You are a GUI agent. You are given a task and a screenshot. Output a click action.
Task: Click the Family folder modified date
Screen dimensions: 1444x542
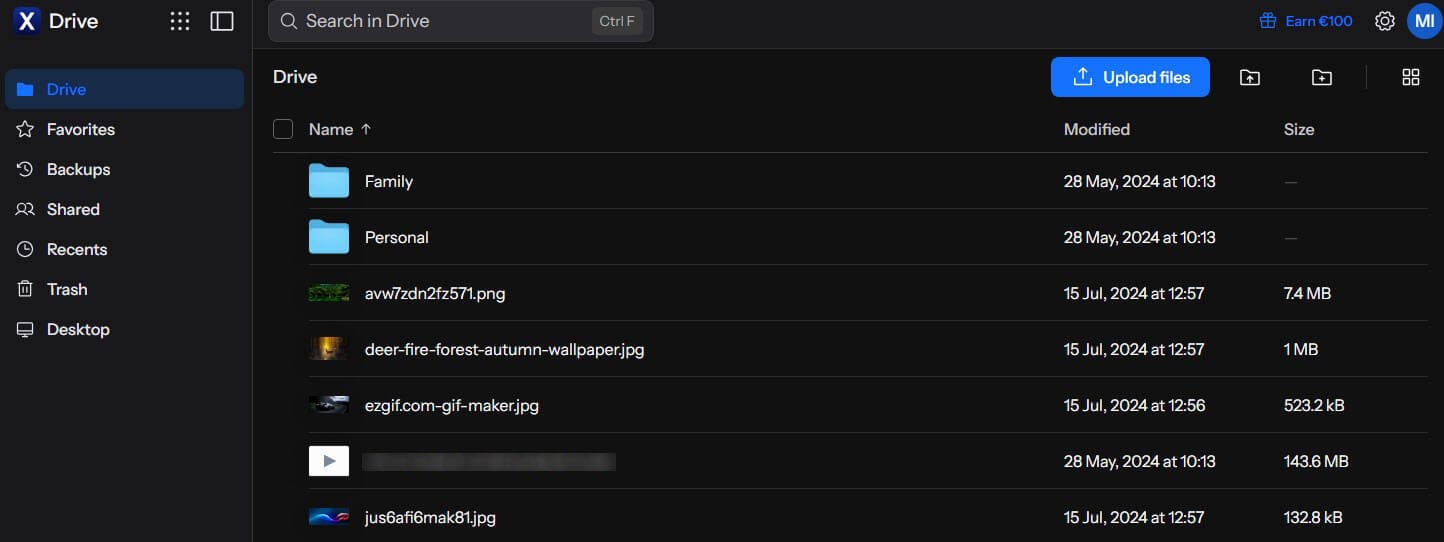pos(1140,181)
